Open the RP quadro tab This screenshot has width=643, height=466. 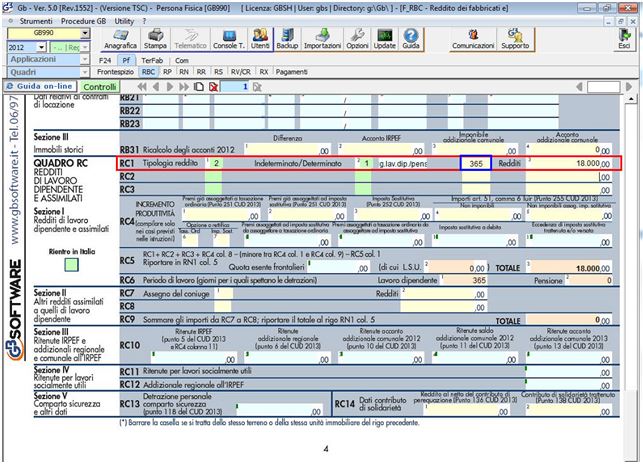tap(167, 72)
